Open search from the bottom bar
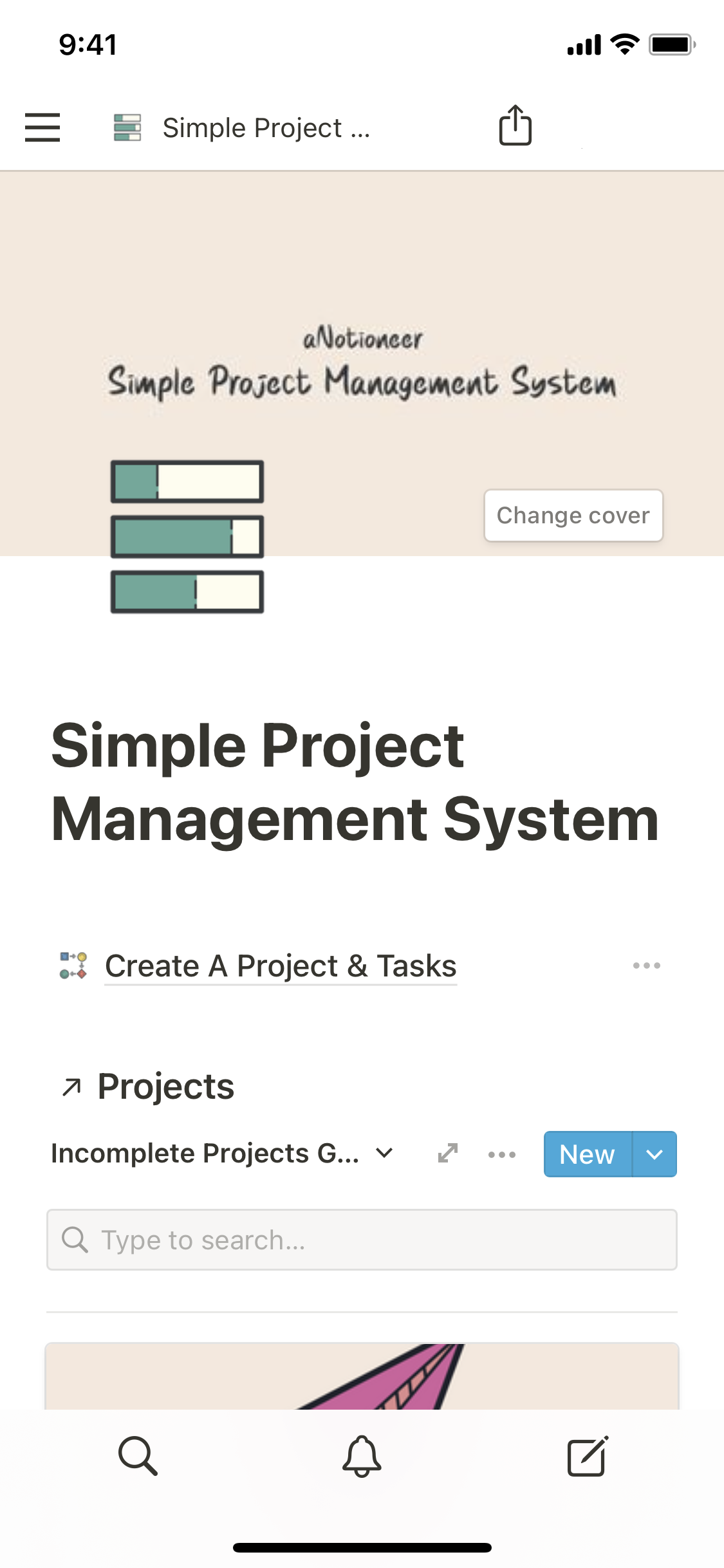 138,1456
